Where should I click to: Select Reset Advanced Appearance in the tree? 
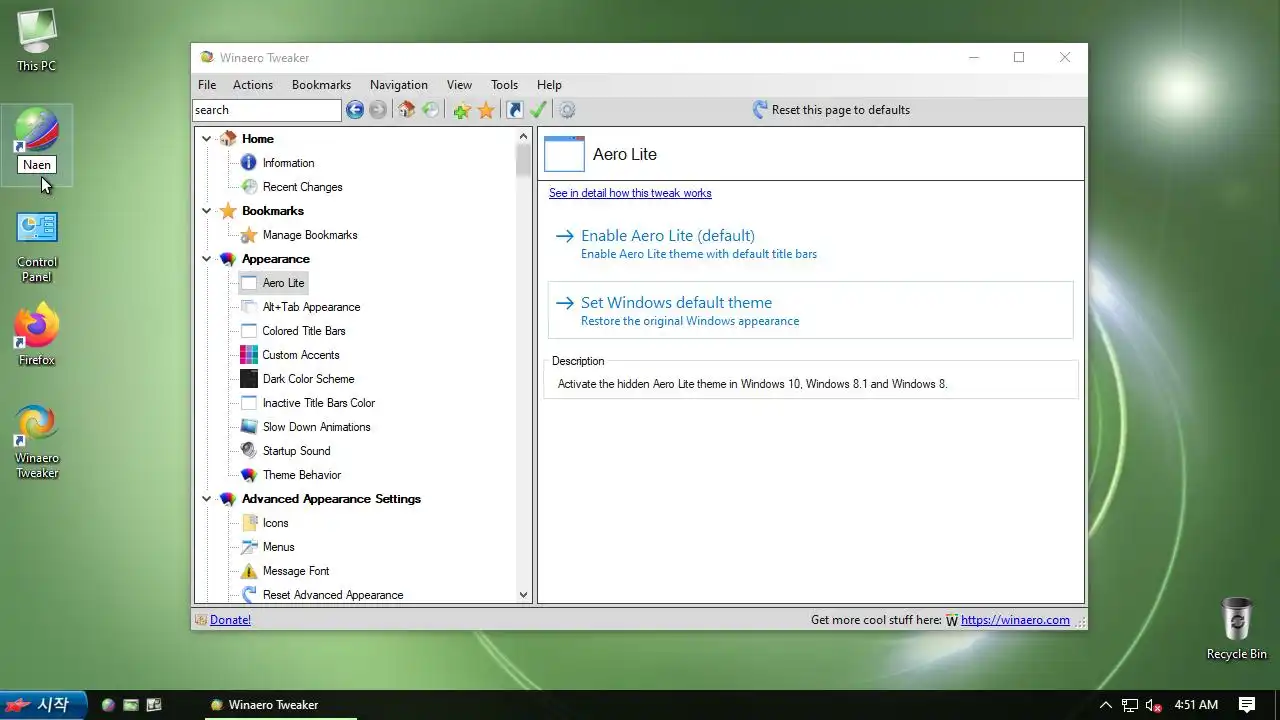tap(333, 595)
